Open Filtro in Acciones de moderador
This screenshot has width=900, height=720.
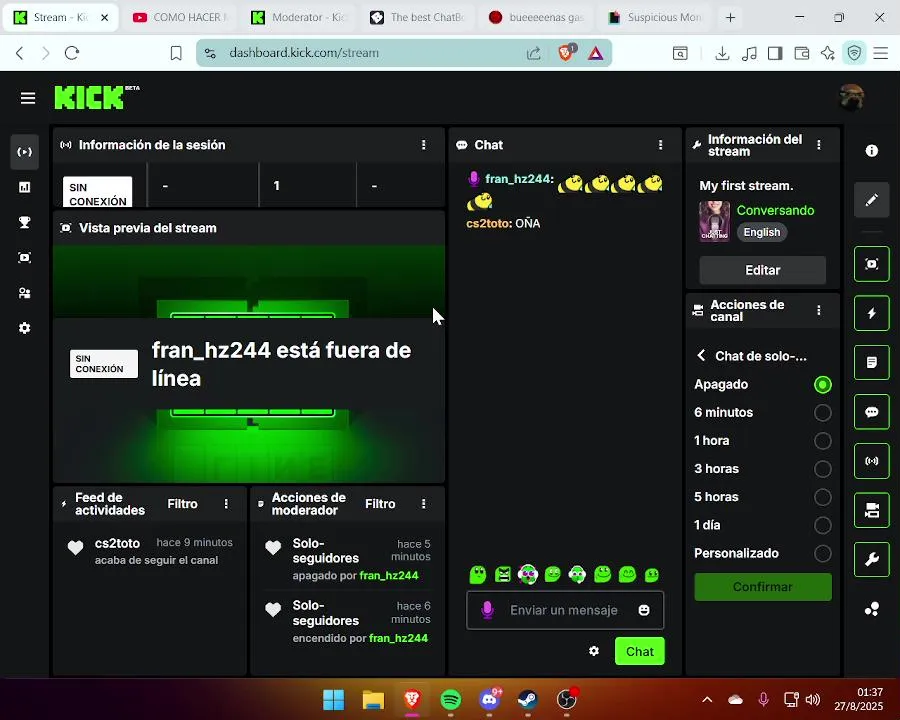[380, 504]
